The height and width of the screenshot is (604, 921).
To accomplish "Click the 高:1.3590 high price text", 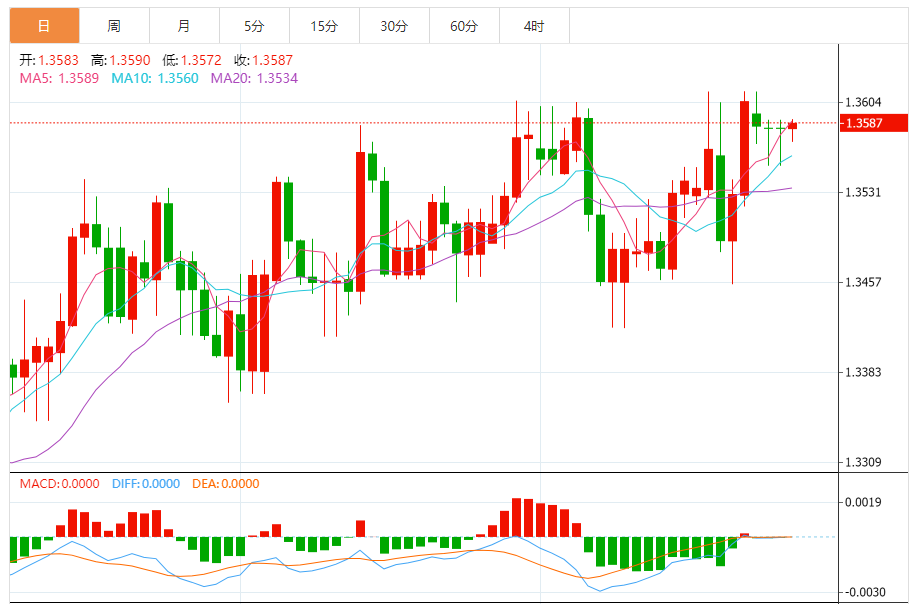I will [x=120, y=60].
